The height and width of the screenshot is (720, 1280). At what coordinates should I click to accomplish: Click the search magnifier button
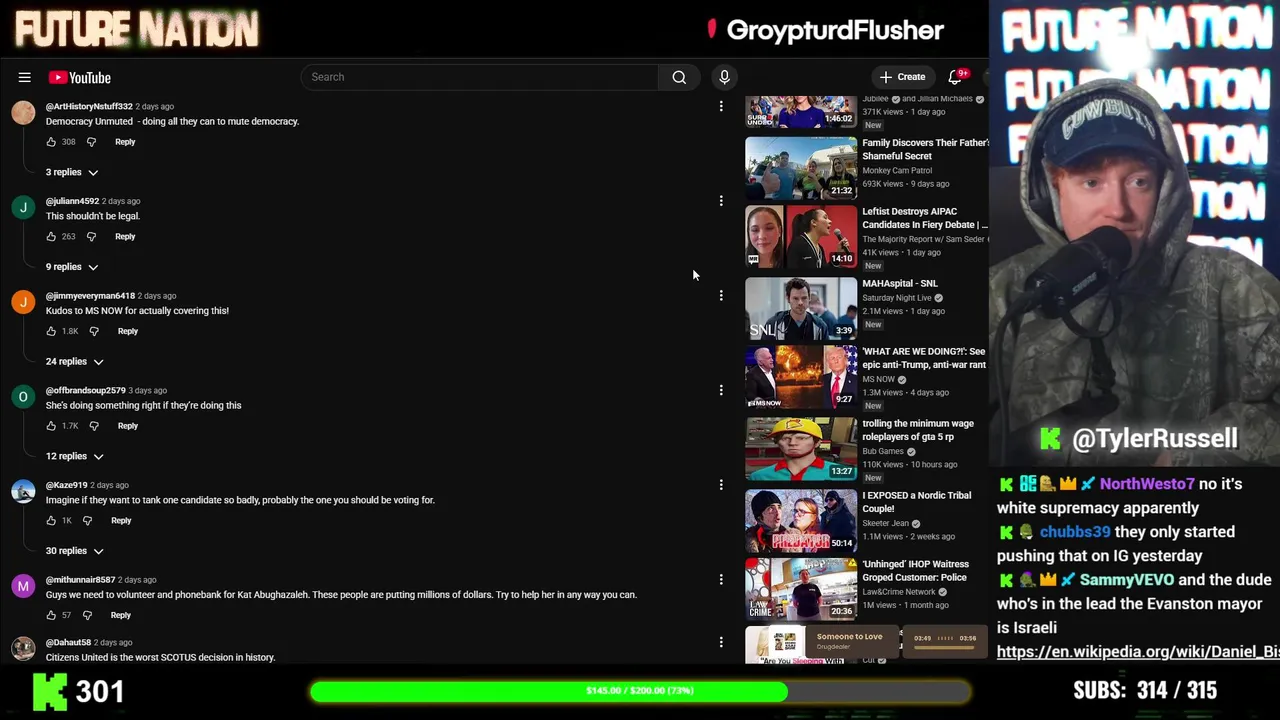point(679,77)
